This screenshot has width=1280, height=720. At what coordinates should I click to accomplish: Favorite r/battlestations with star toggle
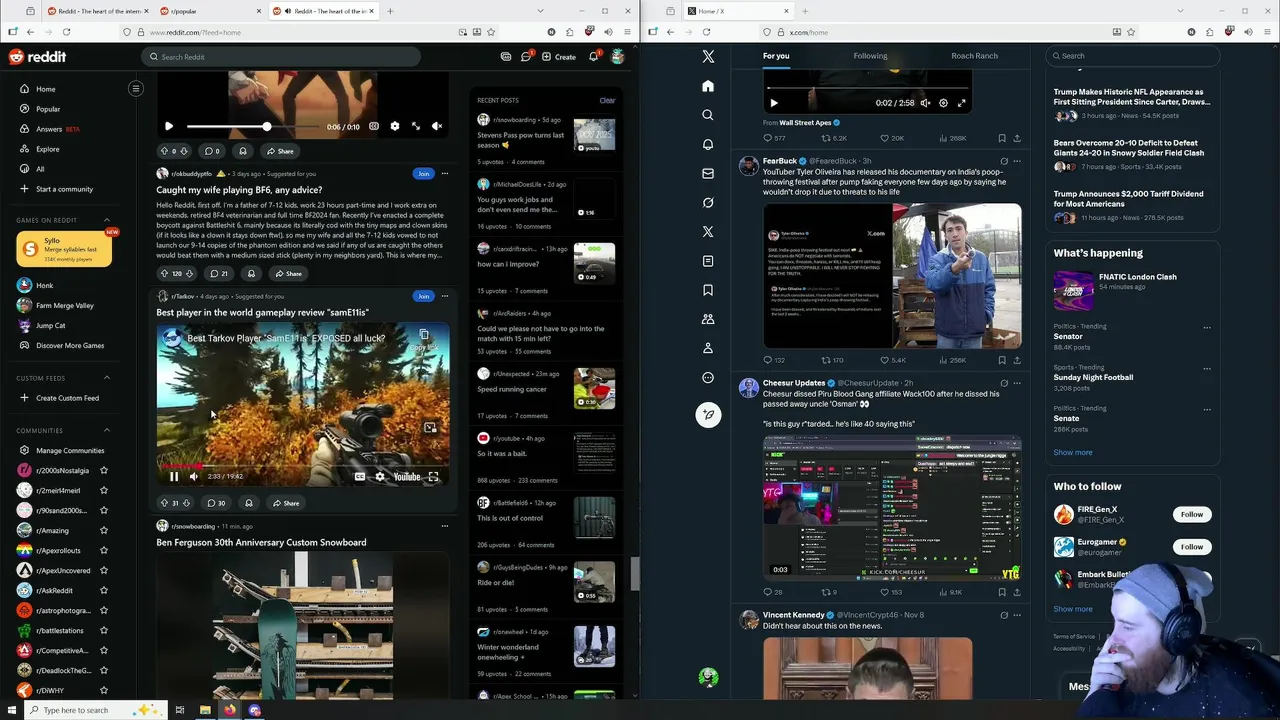pyautogui.click(x=104, y=630)
